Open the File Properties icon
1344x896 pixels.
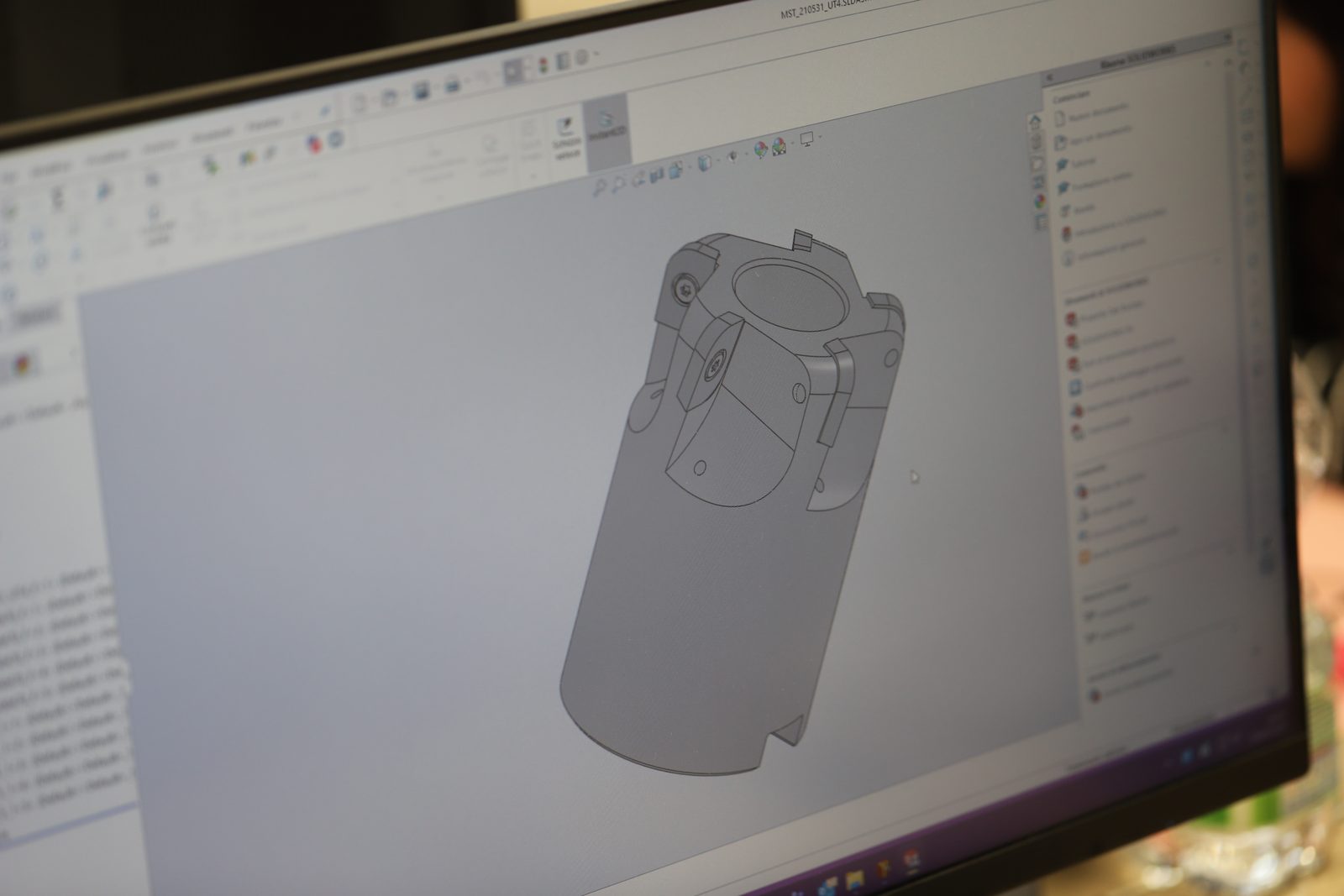(x=563, y=60)
